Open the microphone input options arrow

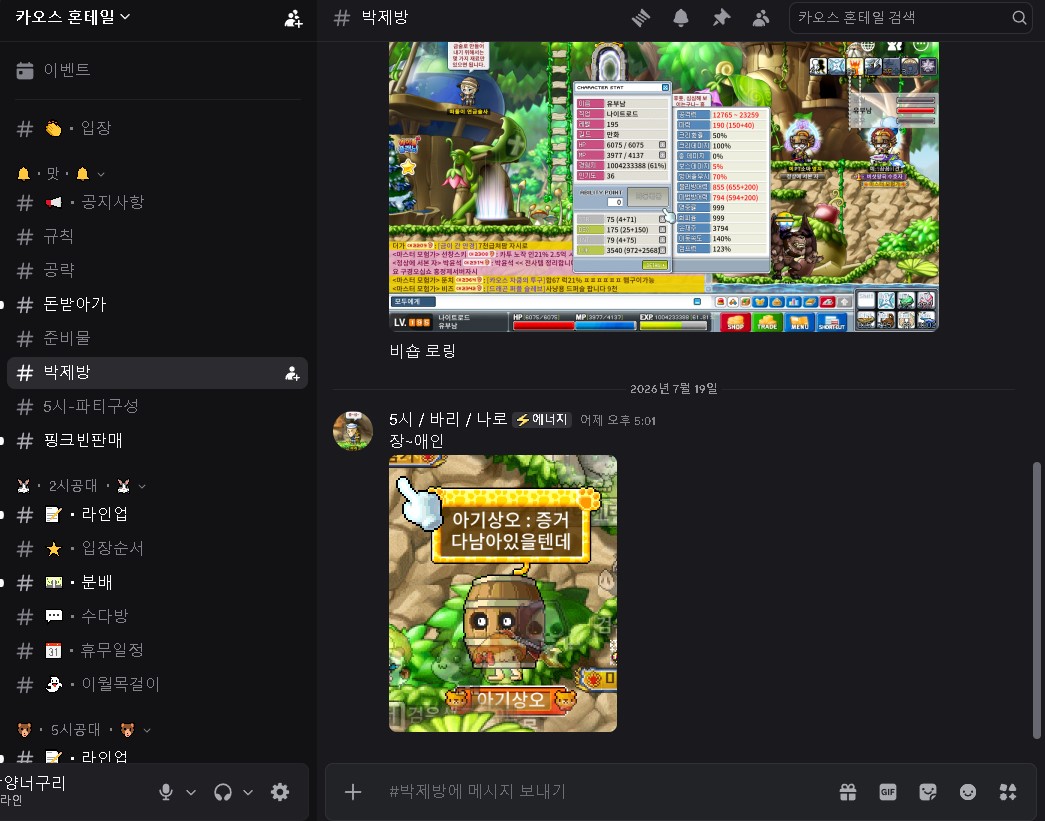(x=191, y=792)
